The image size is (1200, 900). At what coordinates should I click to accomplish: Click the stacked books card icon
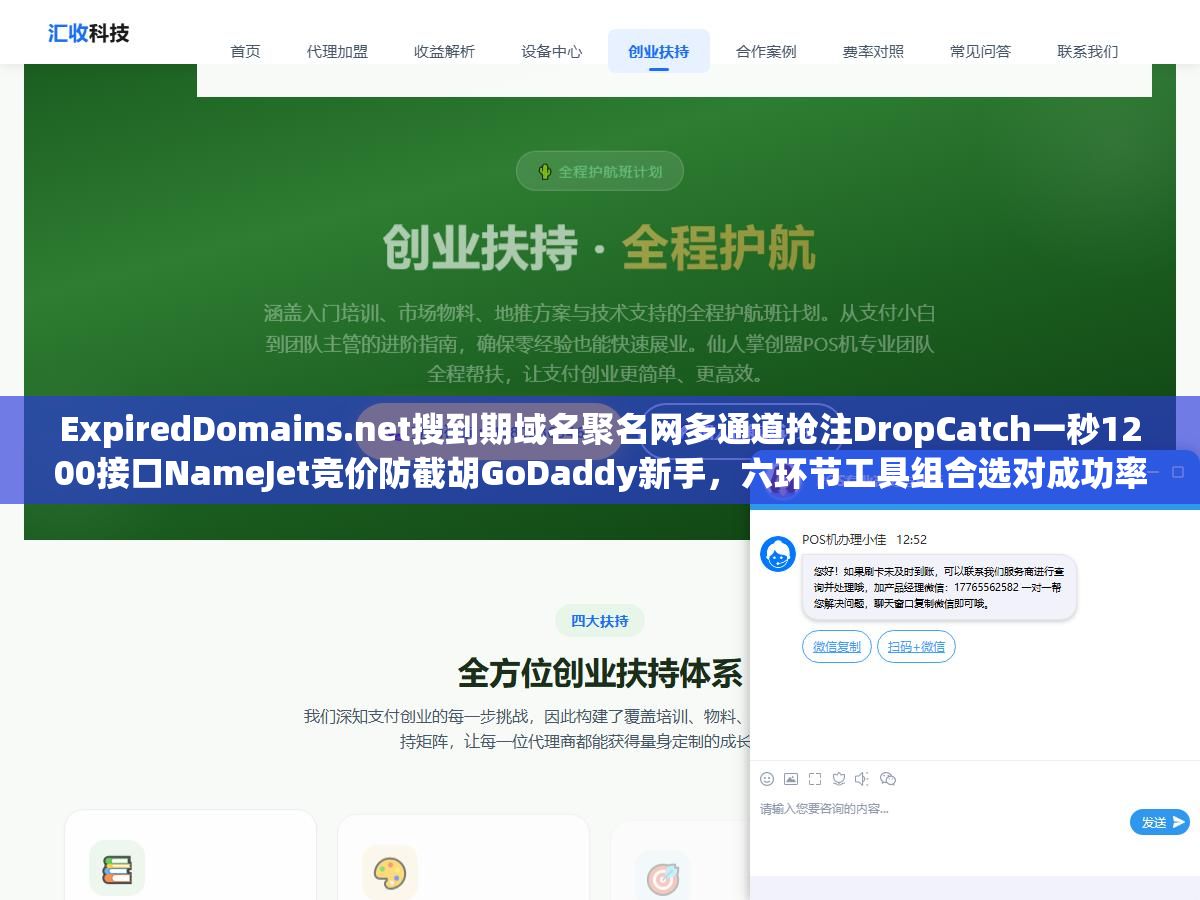(117, 868)
